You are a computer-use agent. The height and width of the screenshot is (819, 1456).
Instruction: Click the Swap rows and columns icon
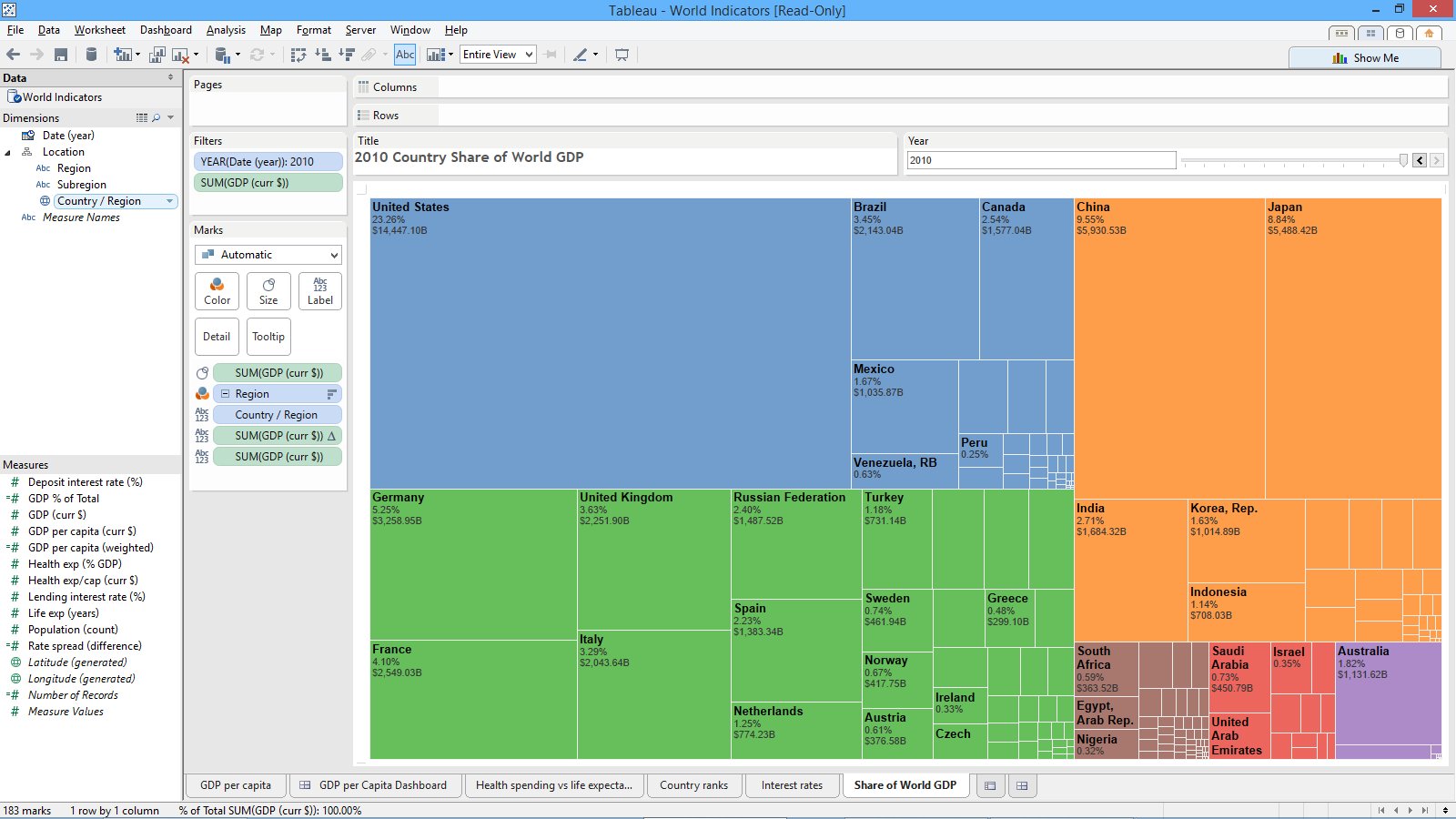[x=298, y=55]
